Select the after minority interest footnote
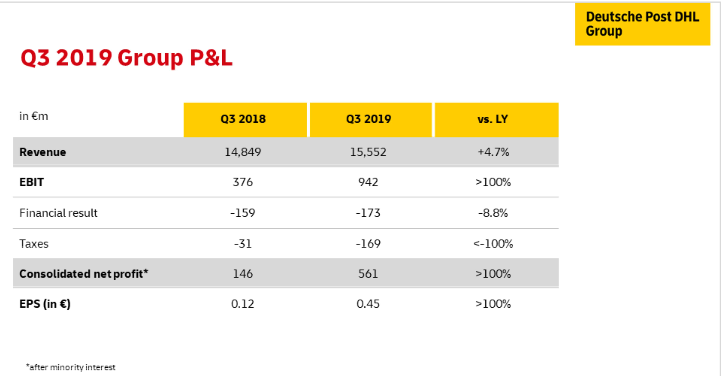Screen dimensions: 721x376 71,367
